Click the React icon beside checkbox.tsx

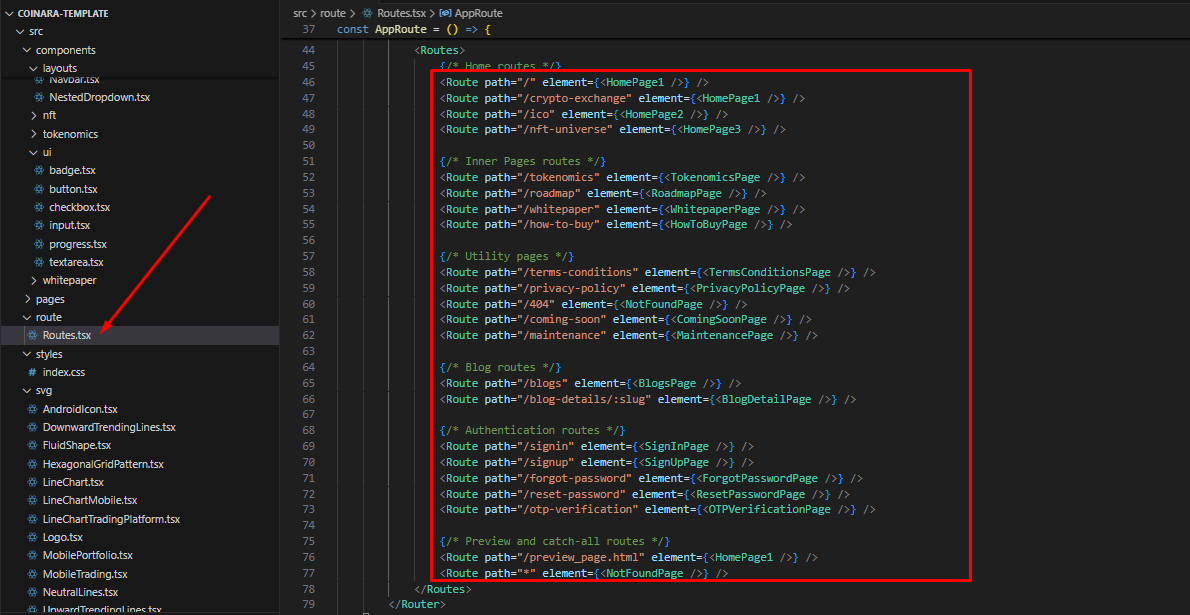[39, 207]
